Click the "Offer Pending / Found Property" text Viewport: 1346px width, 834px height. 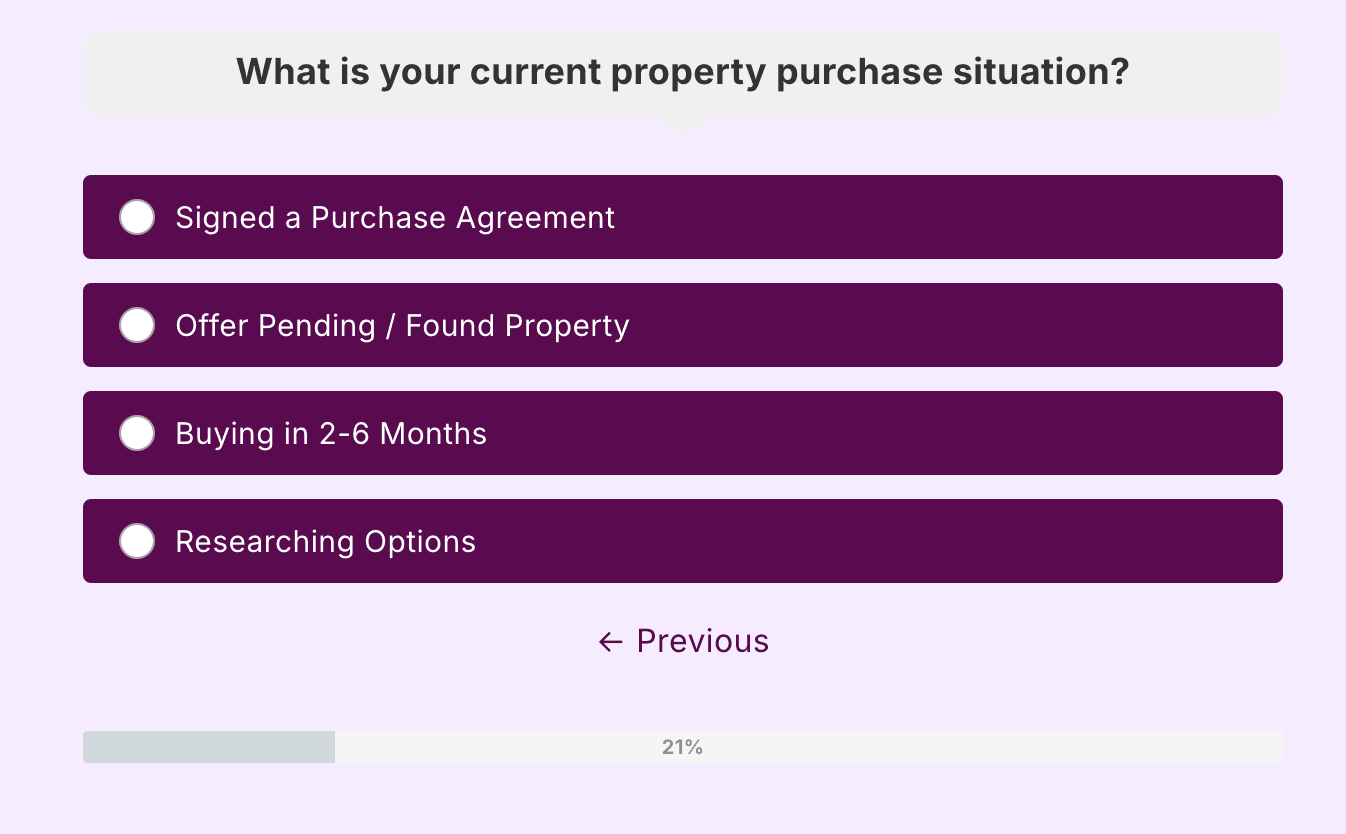[402, 326]
